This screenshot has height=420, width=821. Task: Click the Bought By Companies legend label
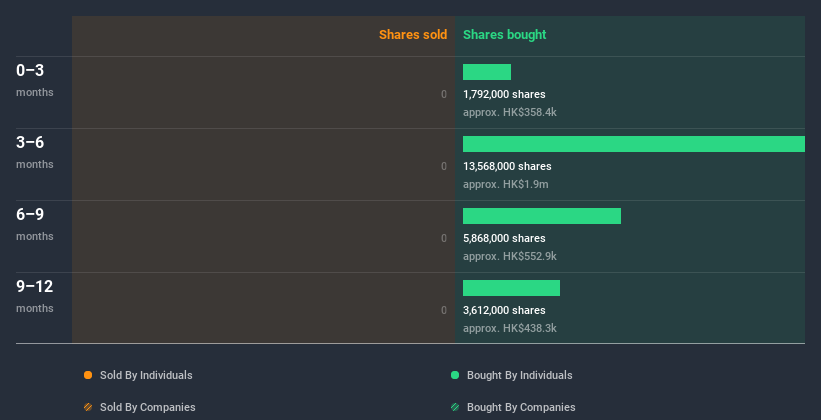tap(521, 407)
